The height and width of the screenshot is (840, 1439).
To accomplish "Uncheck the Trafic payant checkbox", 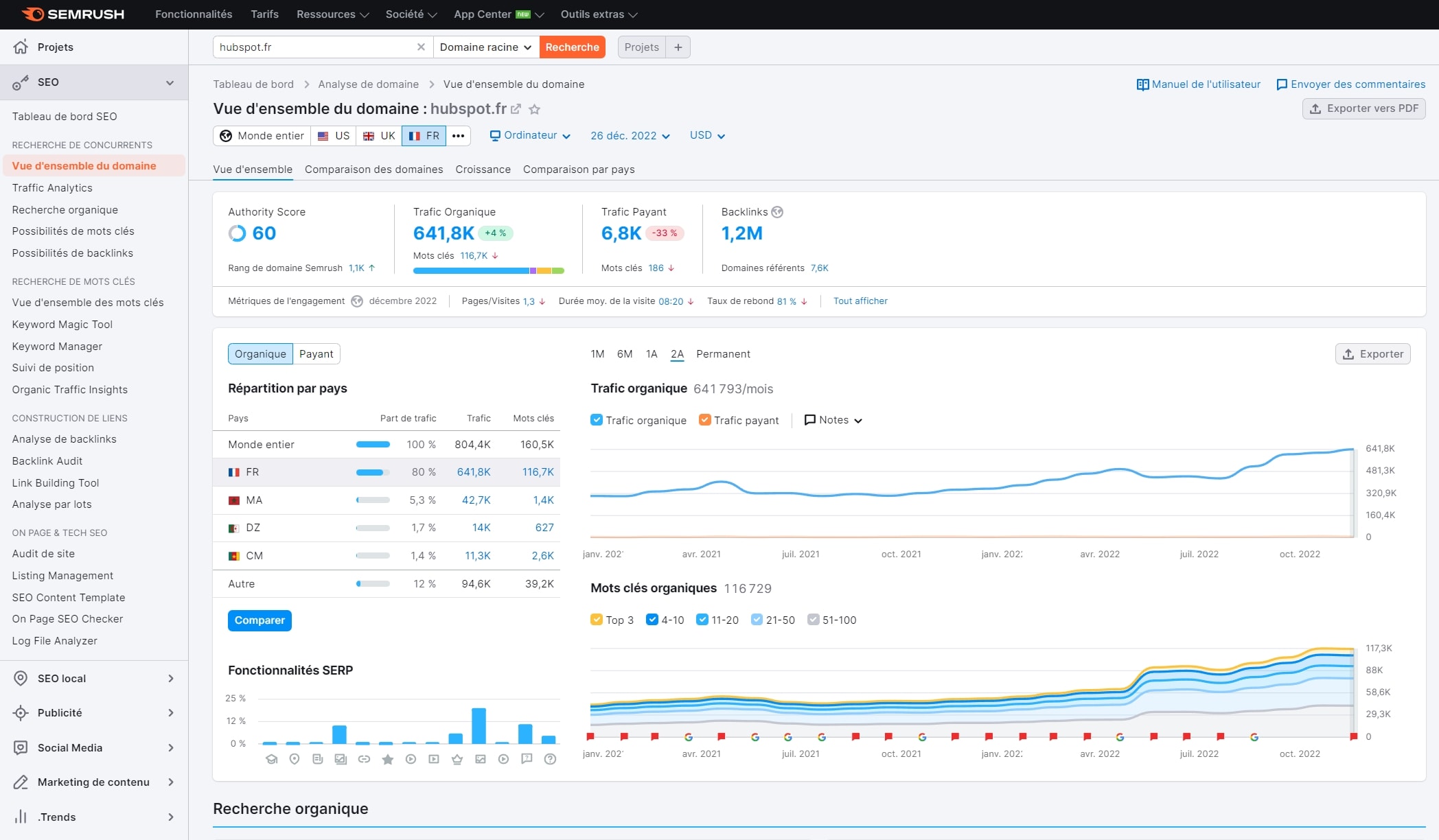I will coord(704,420).
